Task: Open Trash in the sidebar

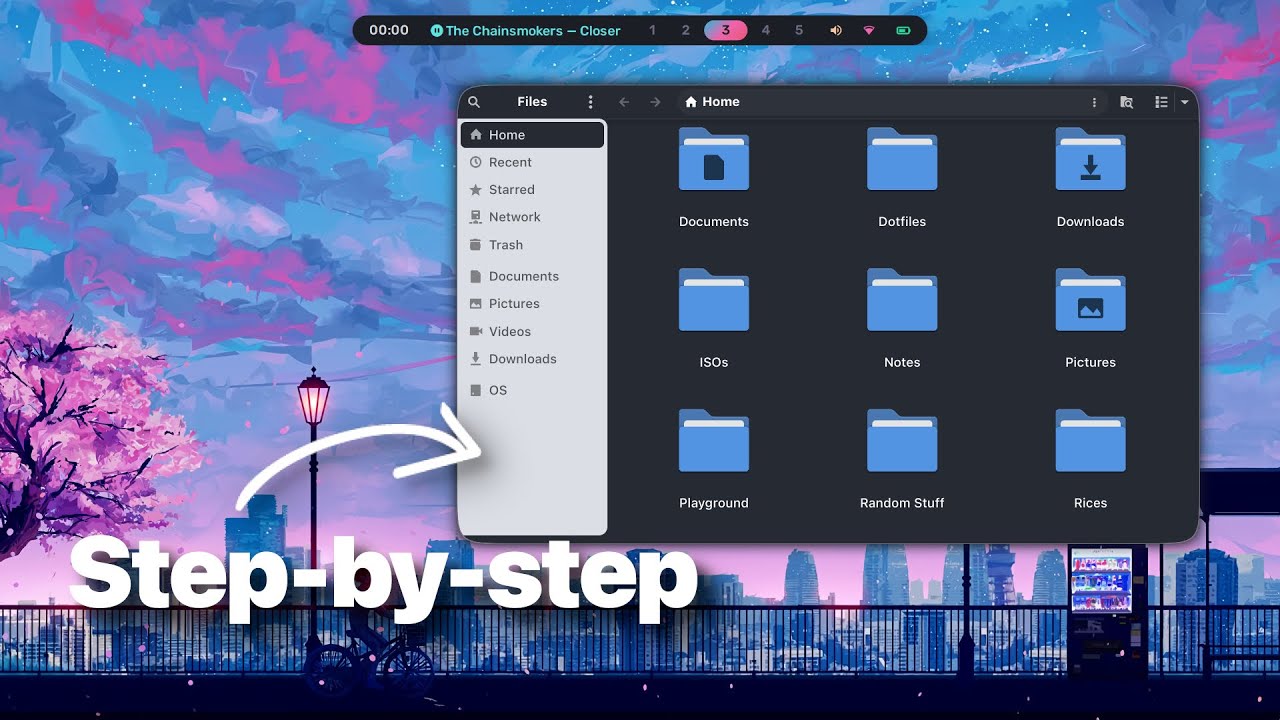Action: 532,245
